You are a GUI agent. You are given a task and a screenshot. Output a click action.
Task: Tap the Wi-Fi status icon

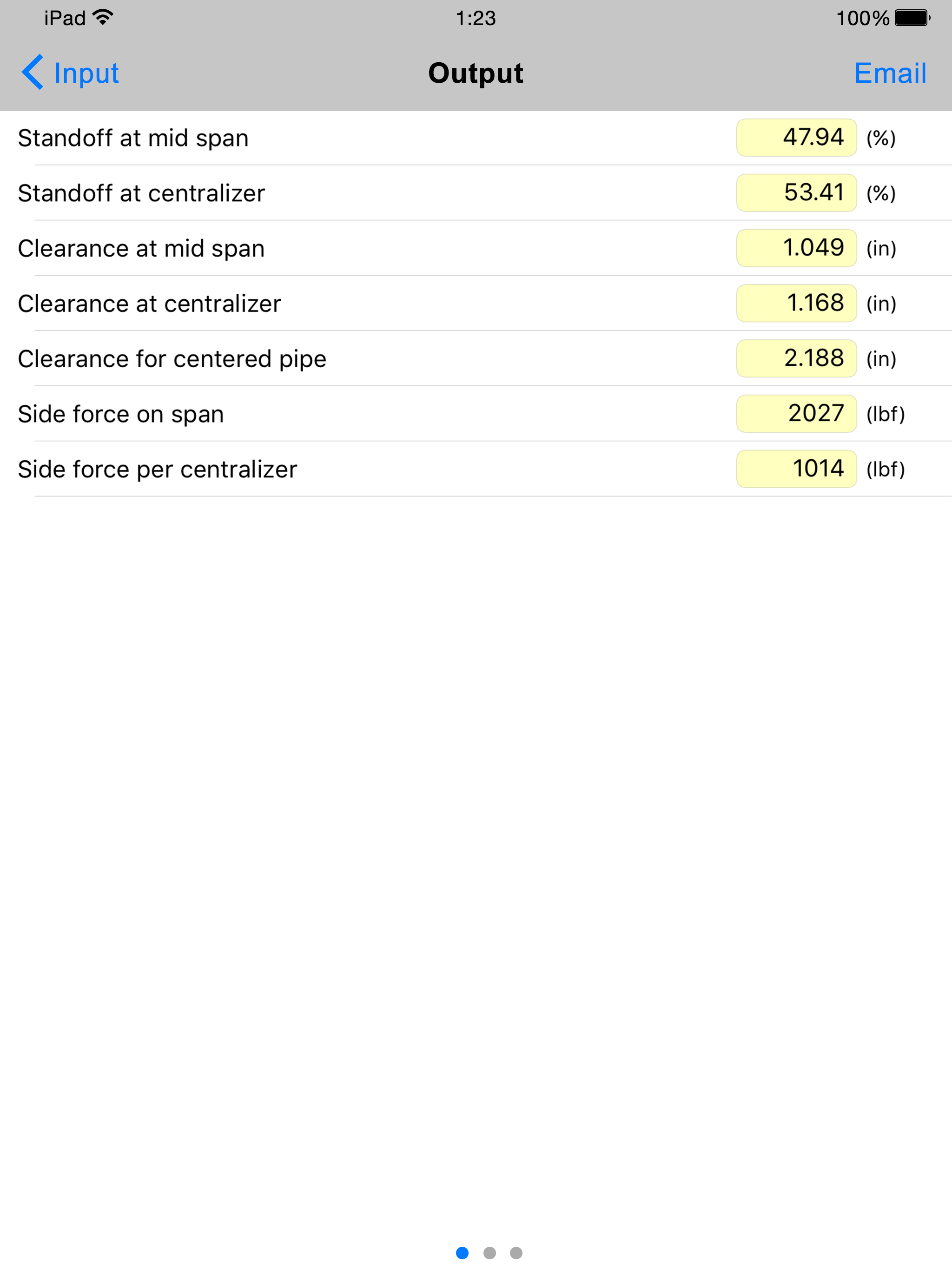[103, 18]
